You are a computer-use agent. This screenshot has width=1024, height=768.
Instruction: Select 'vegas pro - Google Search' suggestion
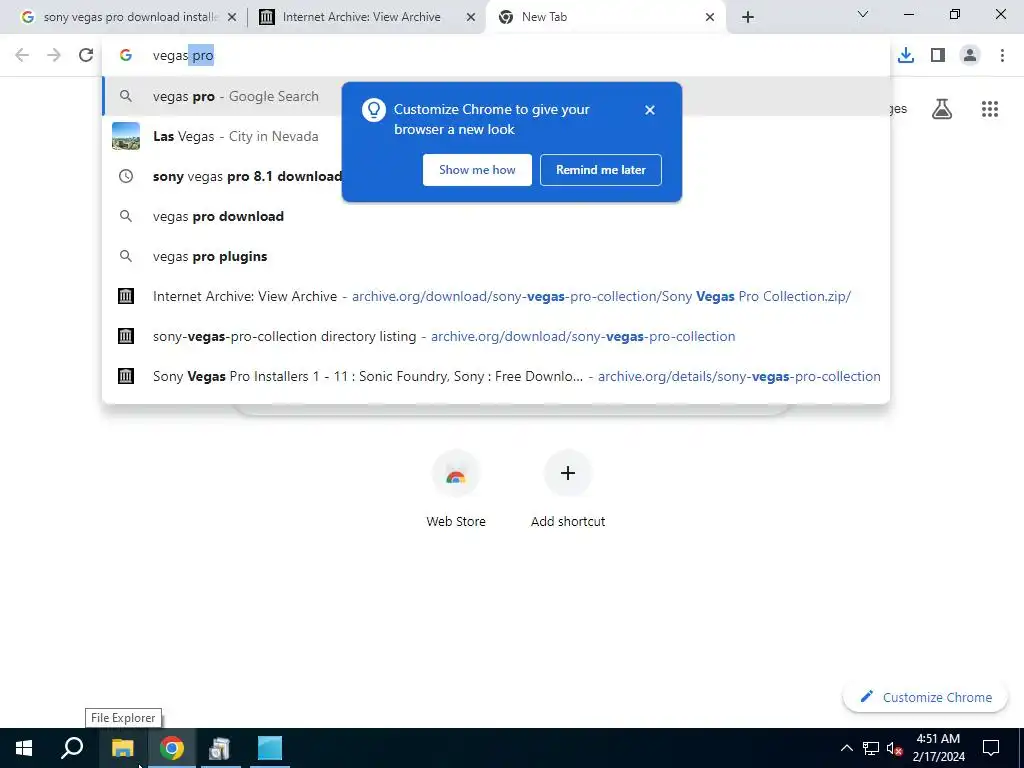(496, 97)
